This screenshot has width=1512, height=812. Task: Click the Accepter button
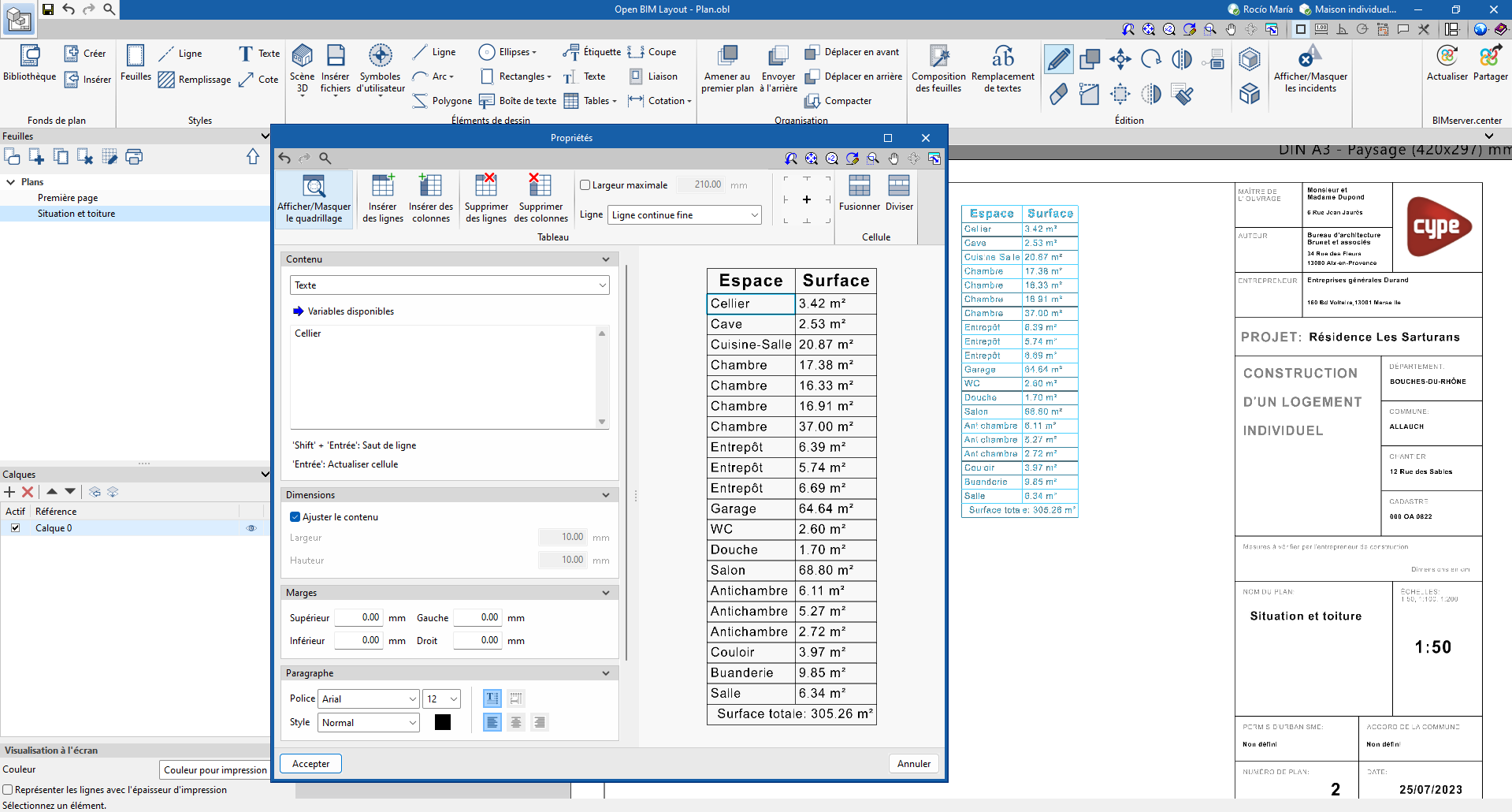point(311,764)
